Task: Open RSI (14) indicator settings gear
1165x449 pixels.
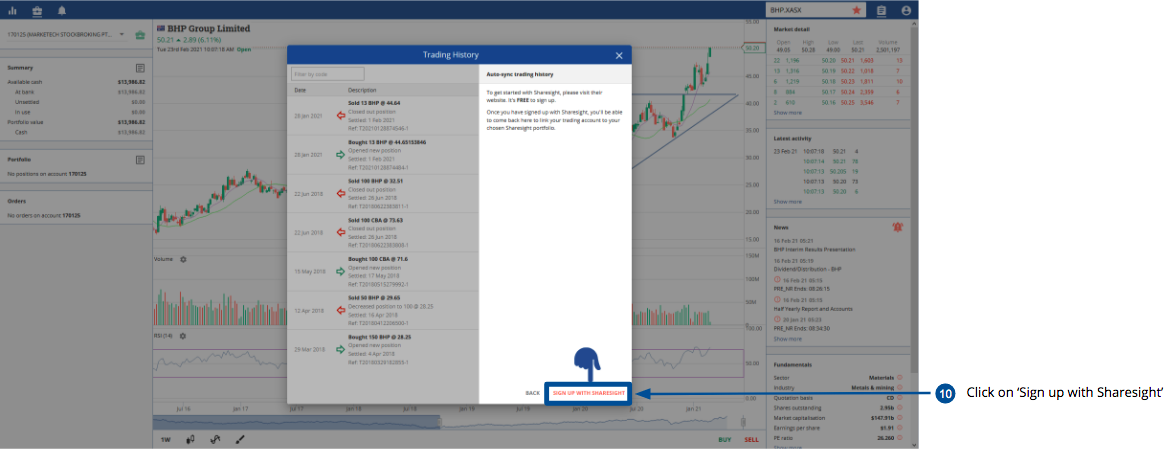Action: coord(183,335)
